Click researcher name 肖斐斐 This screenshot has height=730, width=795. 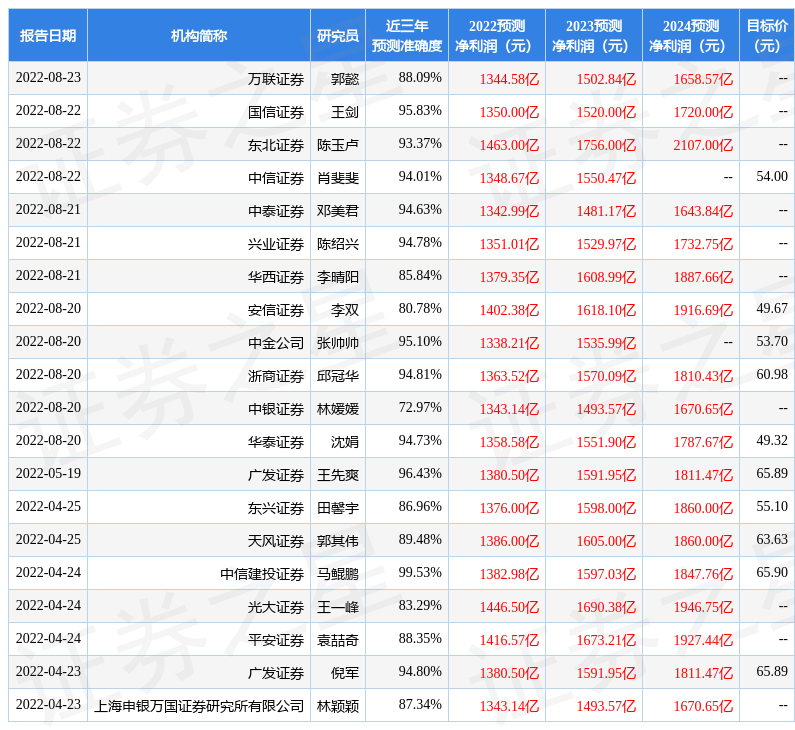tap(338, 178)
